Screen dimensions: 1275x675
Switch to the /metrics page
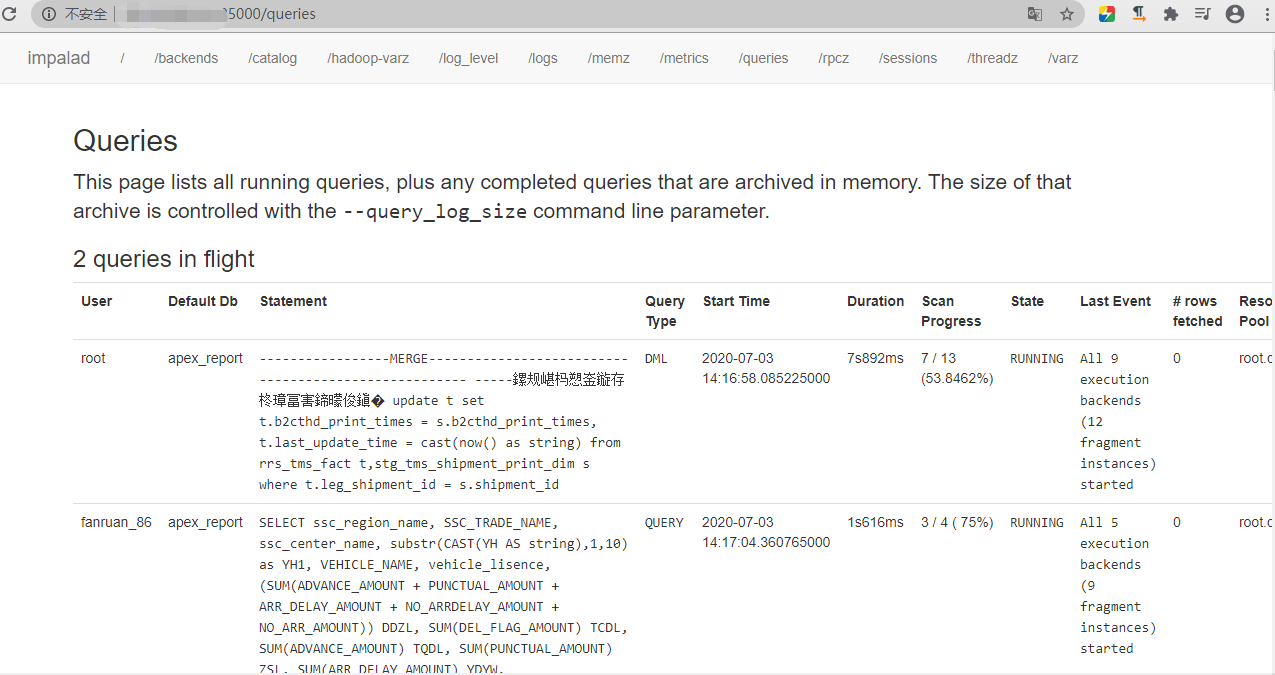[x=684, y=58]
